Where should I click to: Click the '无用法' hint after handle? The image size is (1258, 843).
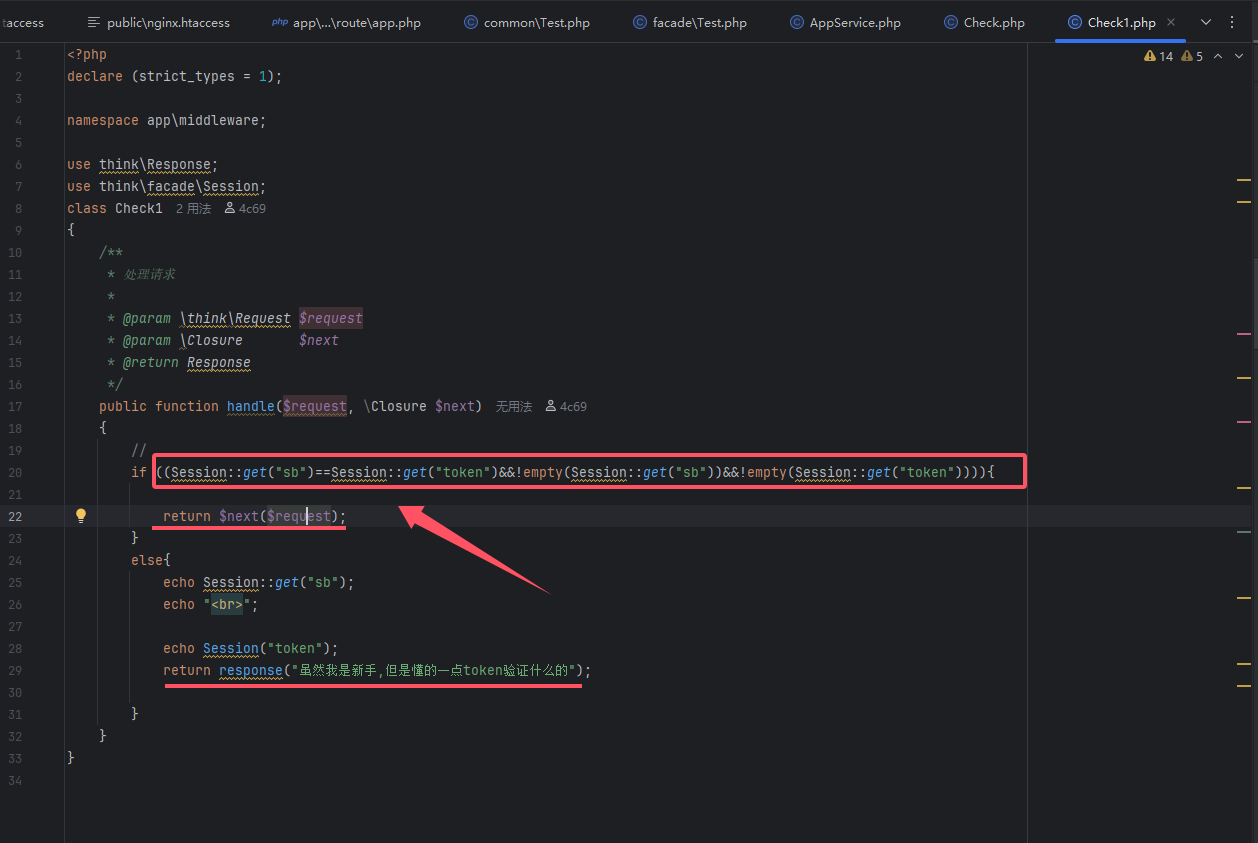click(x=514, y=407)
